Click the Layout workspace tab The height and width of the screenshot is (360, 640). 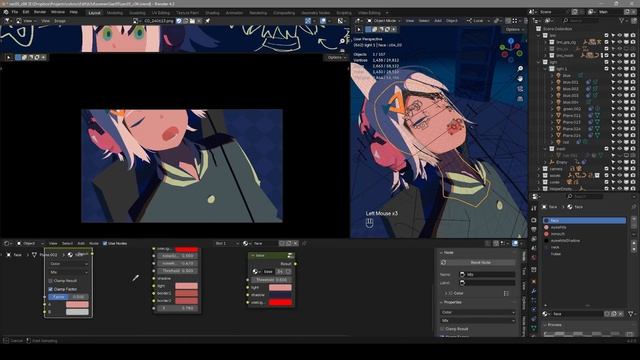tap(94, 13)
